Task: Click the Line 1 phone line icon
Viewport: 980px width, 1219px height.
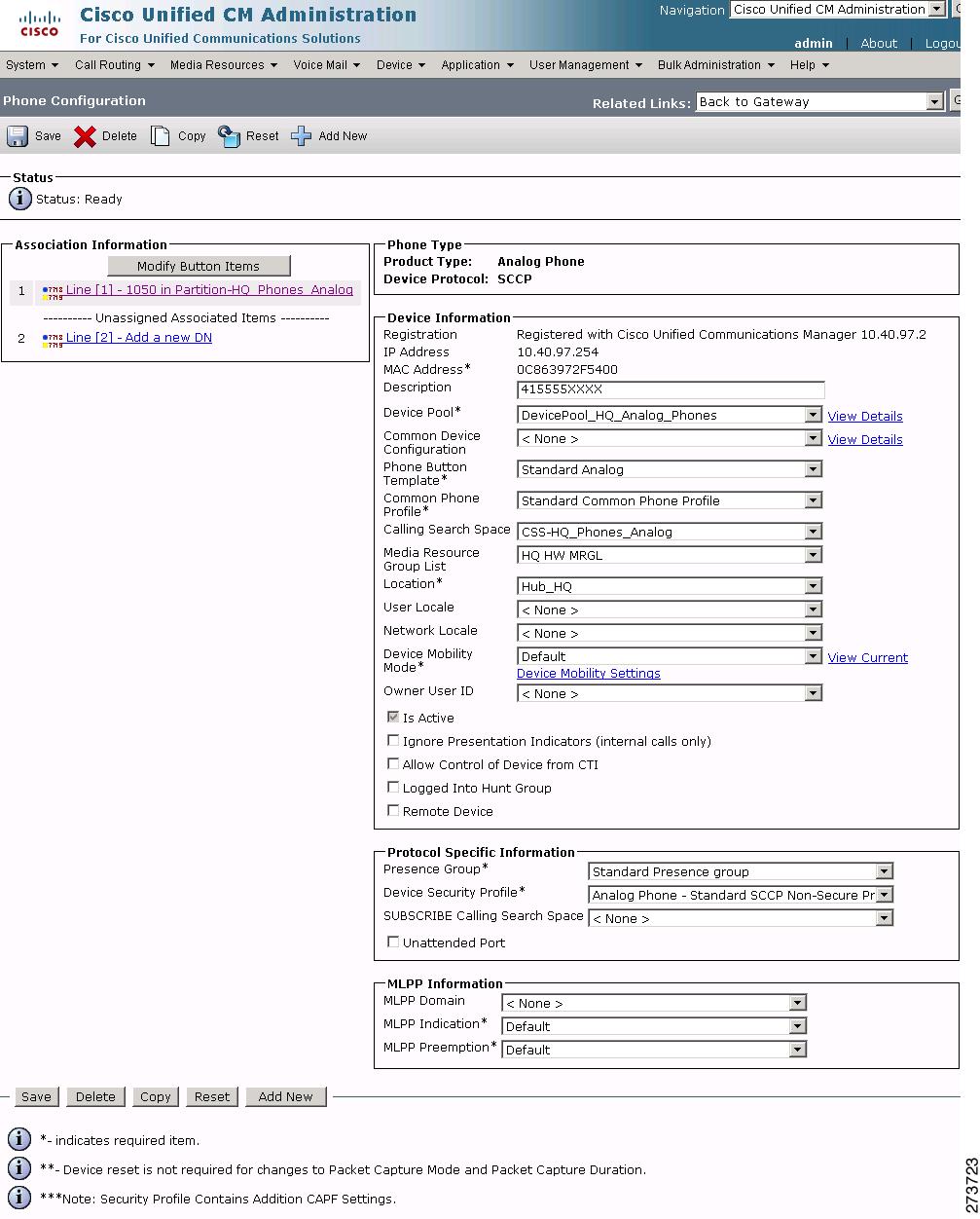Action: (53, 291)
